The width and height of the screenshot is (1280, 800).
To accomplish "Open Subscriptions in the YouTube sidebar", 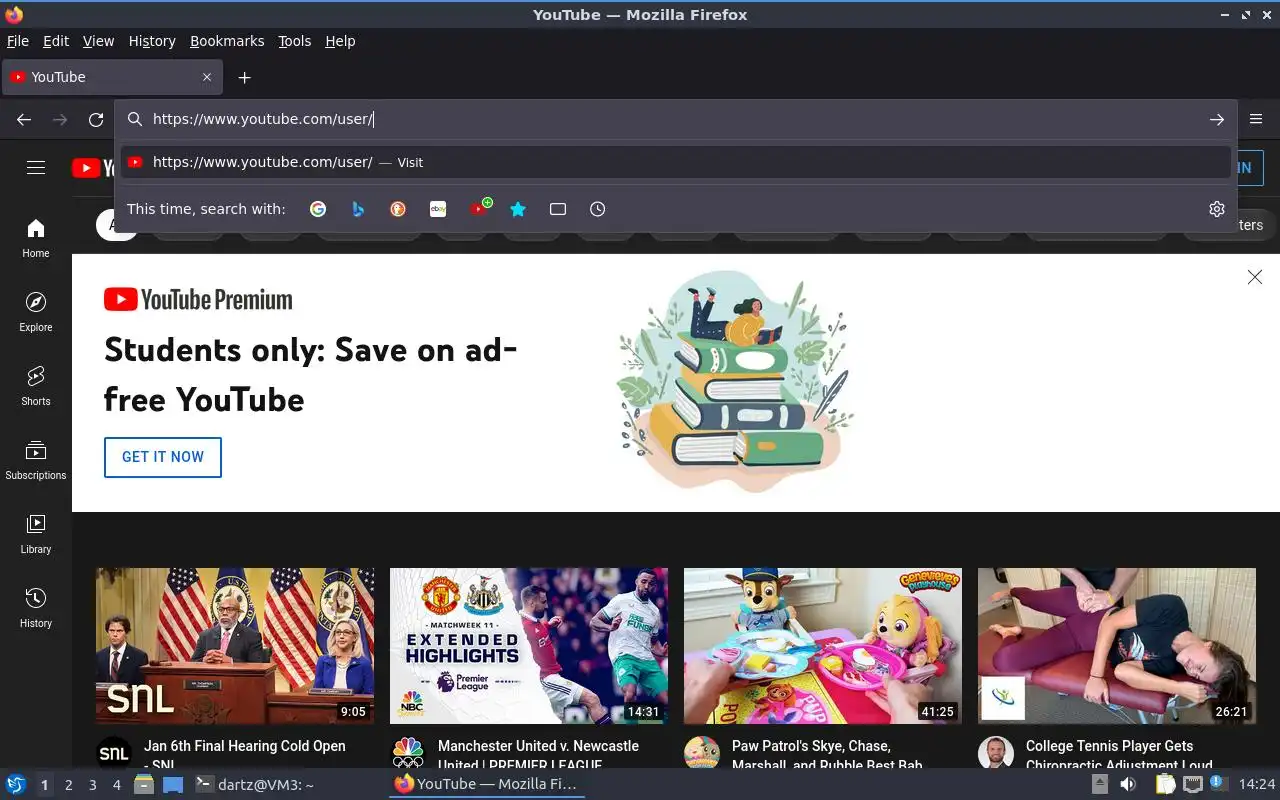I will (36, 460).
